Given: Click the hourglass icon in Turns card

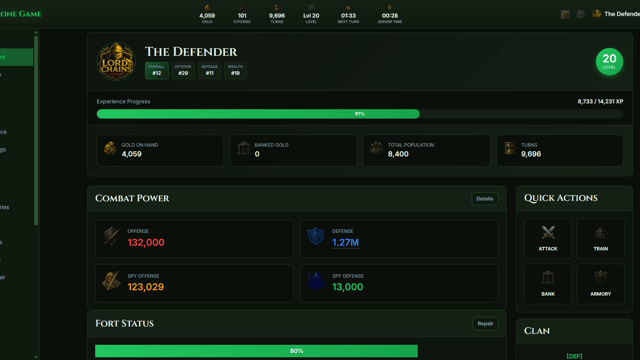Looking at the screenshot, I should (509, 148).
